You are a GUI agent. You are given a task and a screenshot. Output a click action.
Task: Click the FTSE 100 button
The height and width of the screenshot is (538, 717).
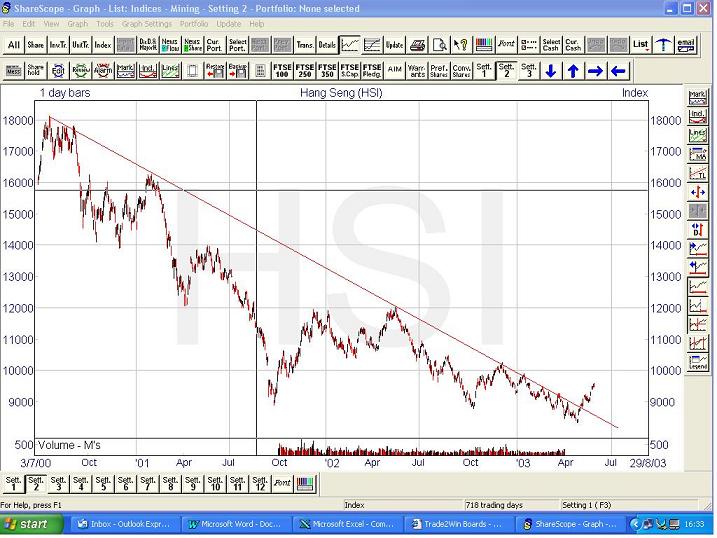282,71
